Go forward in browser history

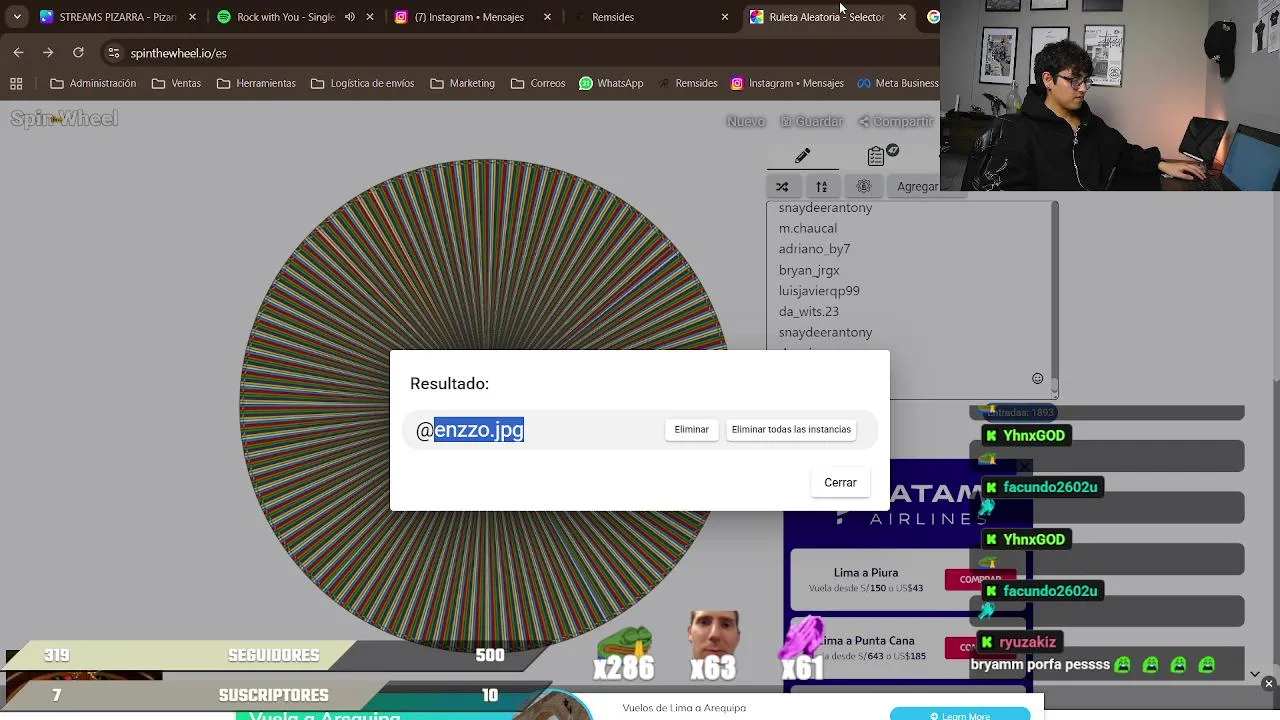click(x=48, y=52)
